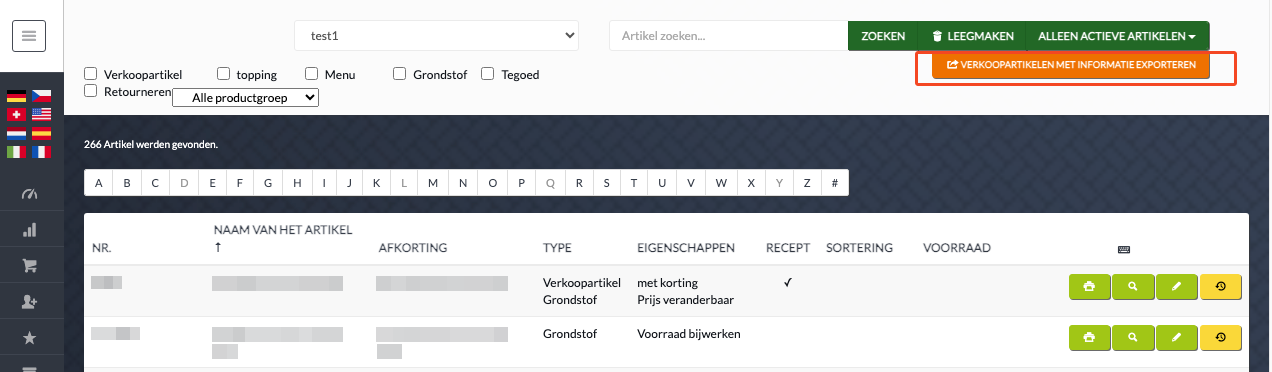Check the Retourneren checkbox
Viewport: 1272px width, 372px height.
pyautogui.click(x=91, y=91)
